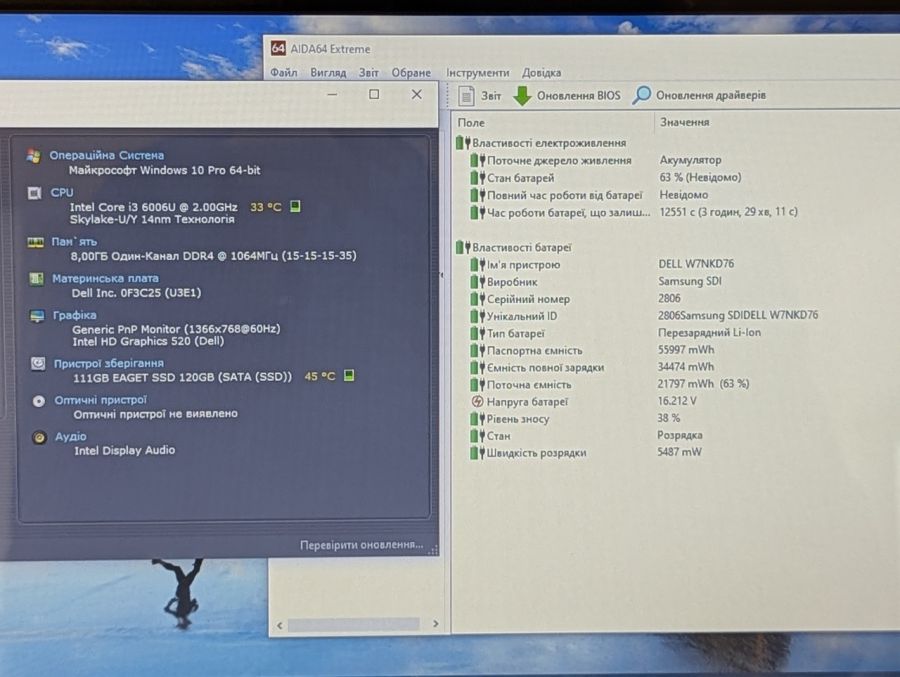Click the green CPU temperature indicator
Screen dimensions: 900x677
(x=295, y=206)
